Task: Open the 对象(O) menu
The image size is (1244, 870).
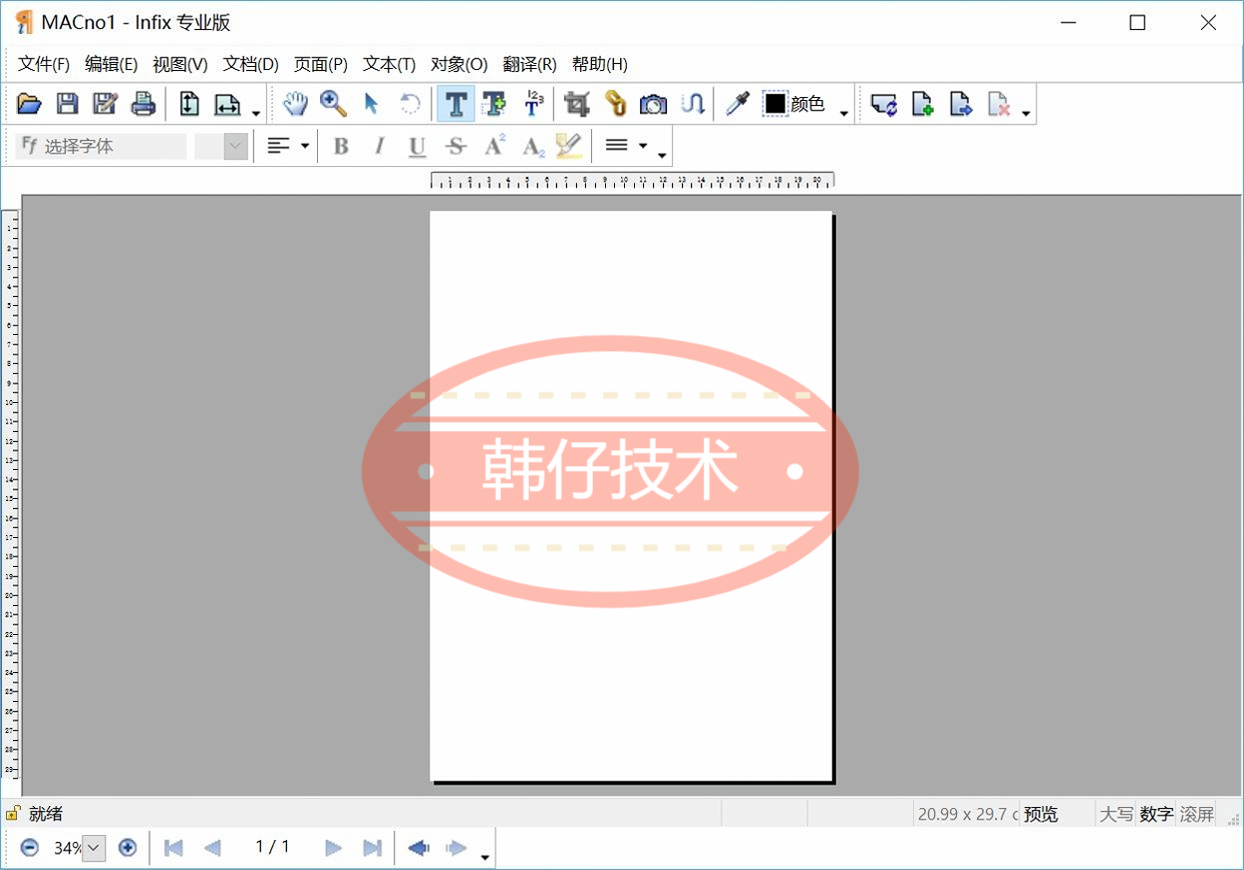Action: (x=459, y=64)
